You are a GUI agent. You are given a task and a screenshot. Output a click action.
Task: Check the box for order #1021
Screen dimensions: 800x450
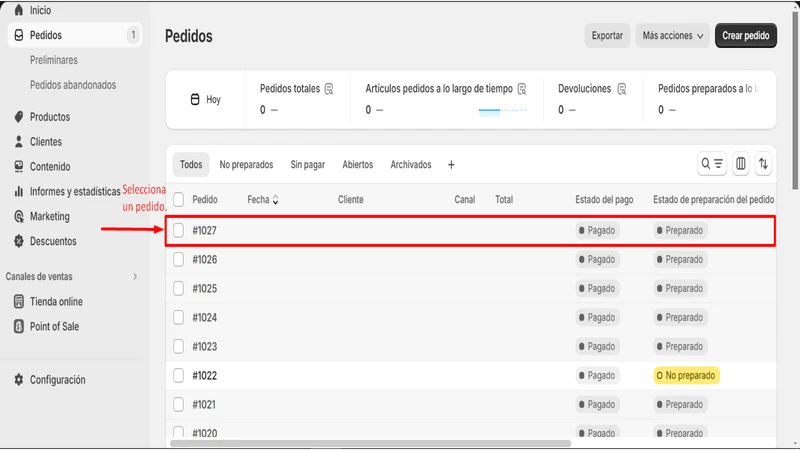[178, 405]
